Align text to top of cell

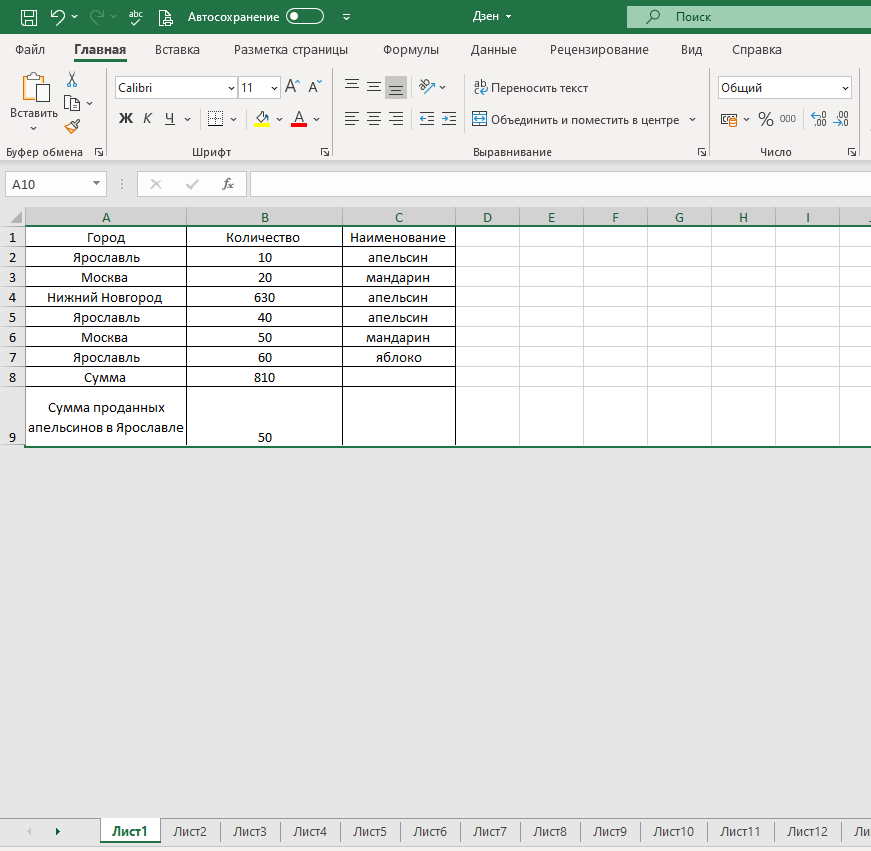[x=352, y=86]
